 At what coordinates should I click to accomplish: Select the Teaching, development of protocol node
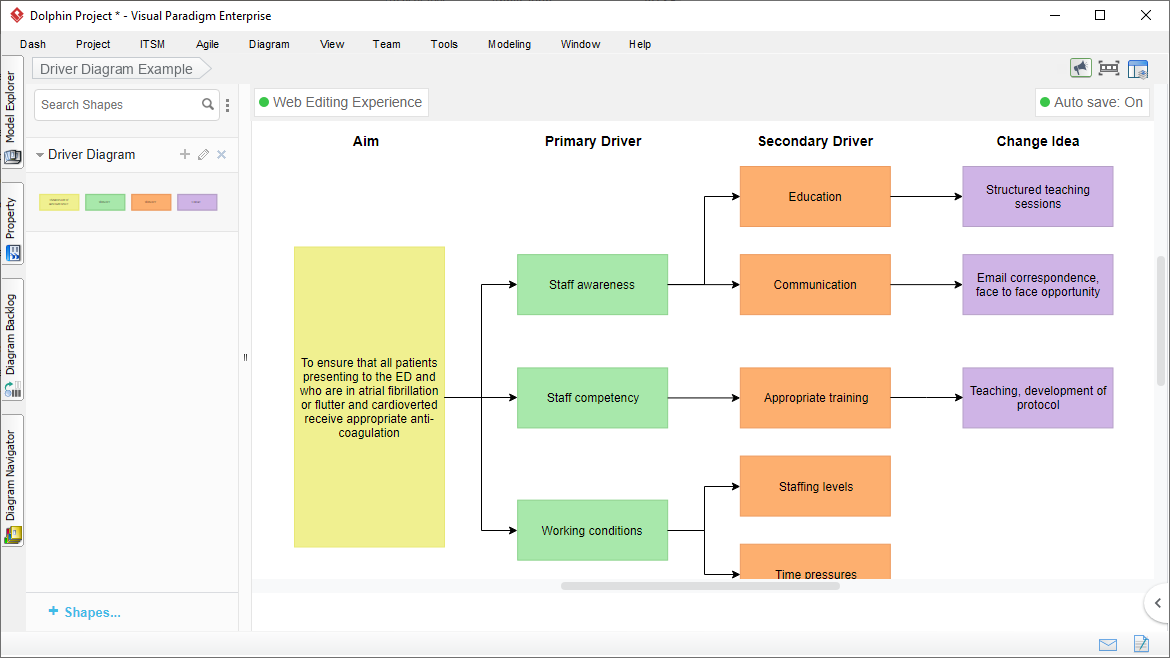click(x=1038, y=398)
